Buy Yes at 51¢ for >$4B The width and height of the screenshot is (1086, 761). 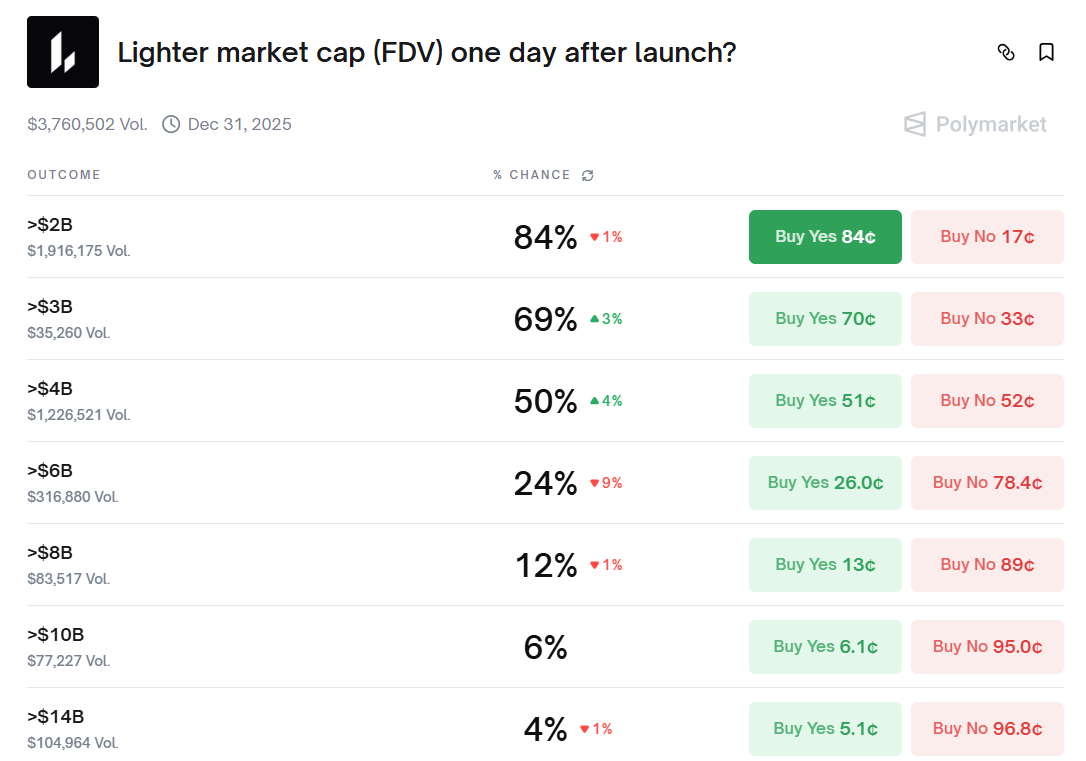825,401
